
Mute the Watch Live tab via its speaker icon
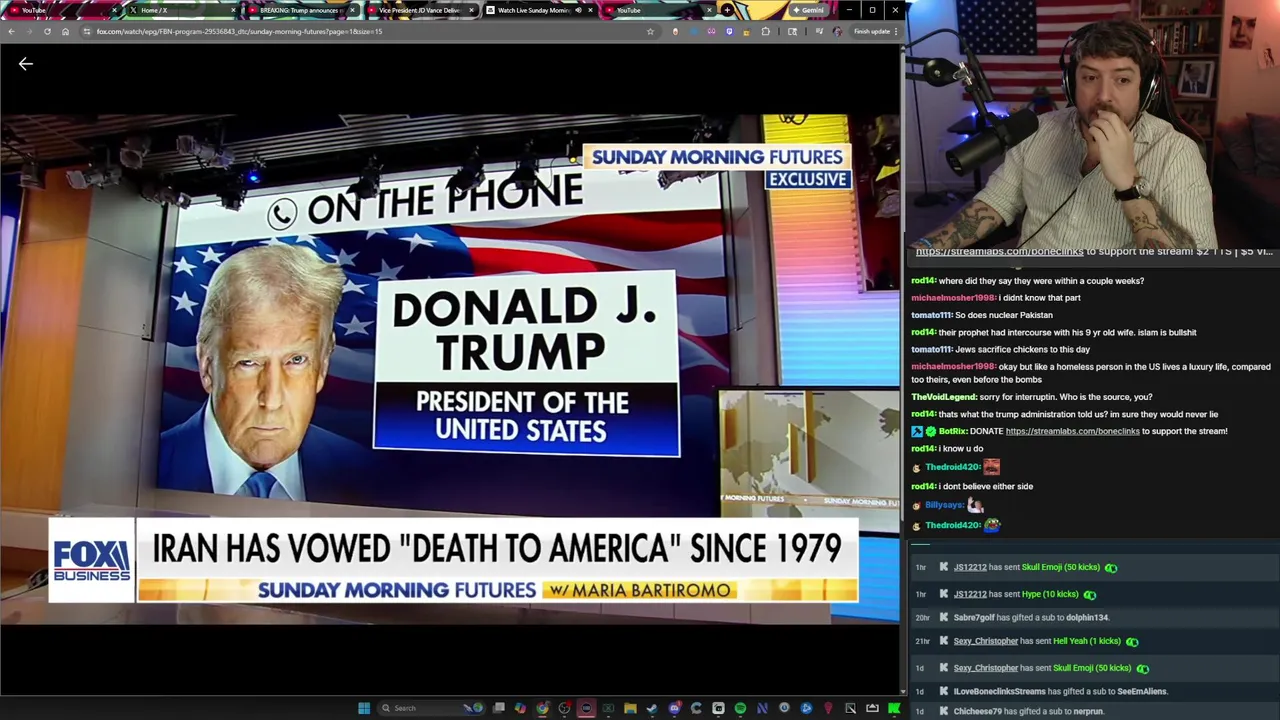click(578, 10)
